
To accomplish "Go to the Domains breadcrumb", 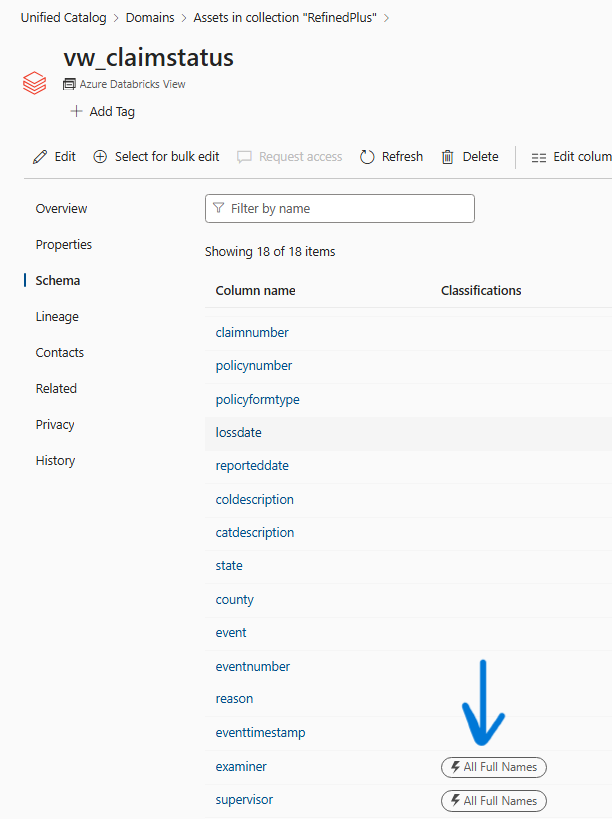I will (x=150, y=18).
